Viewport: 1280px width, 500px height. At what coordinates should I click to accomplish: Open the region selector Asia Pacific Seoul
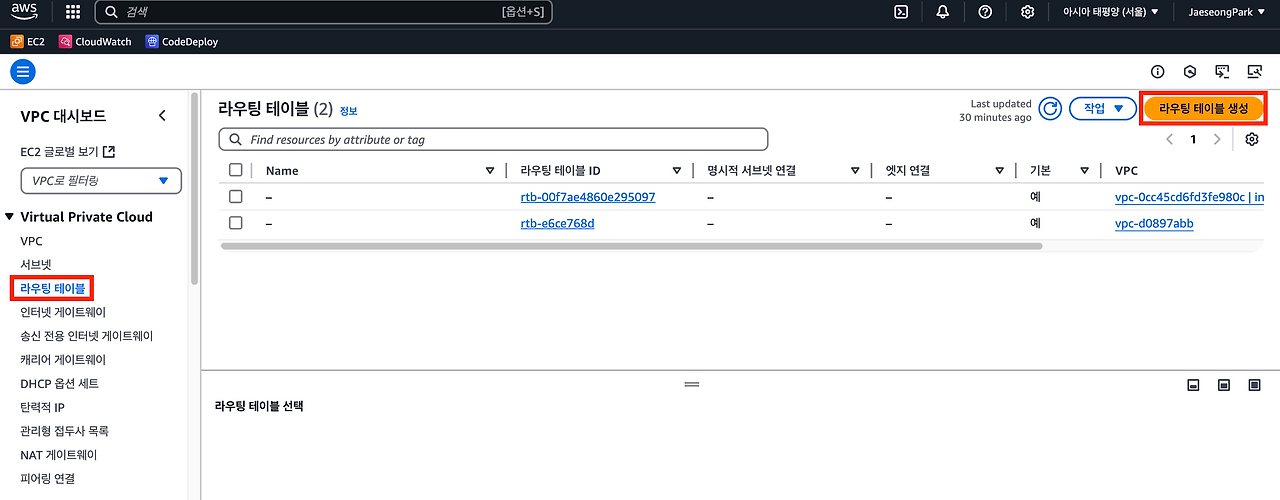pyautogui.click(x=1110, y=12)
